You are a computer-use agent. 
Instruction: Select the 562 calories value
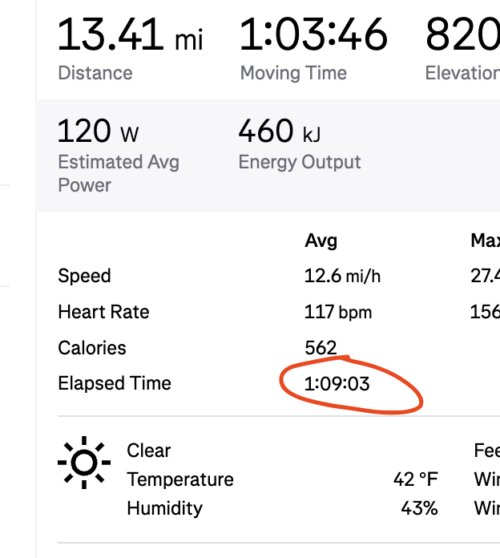coord(321,348)
